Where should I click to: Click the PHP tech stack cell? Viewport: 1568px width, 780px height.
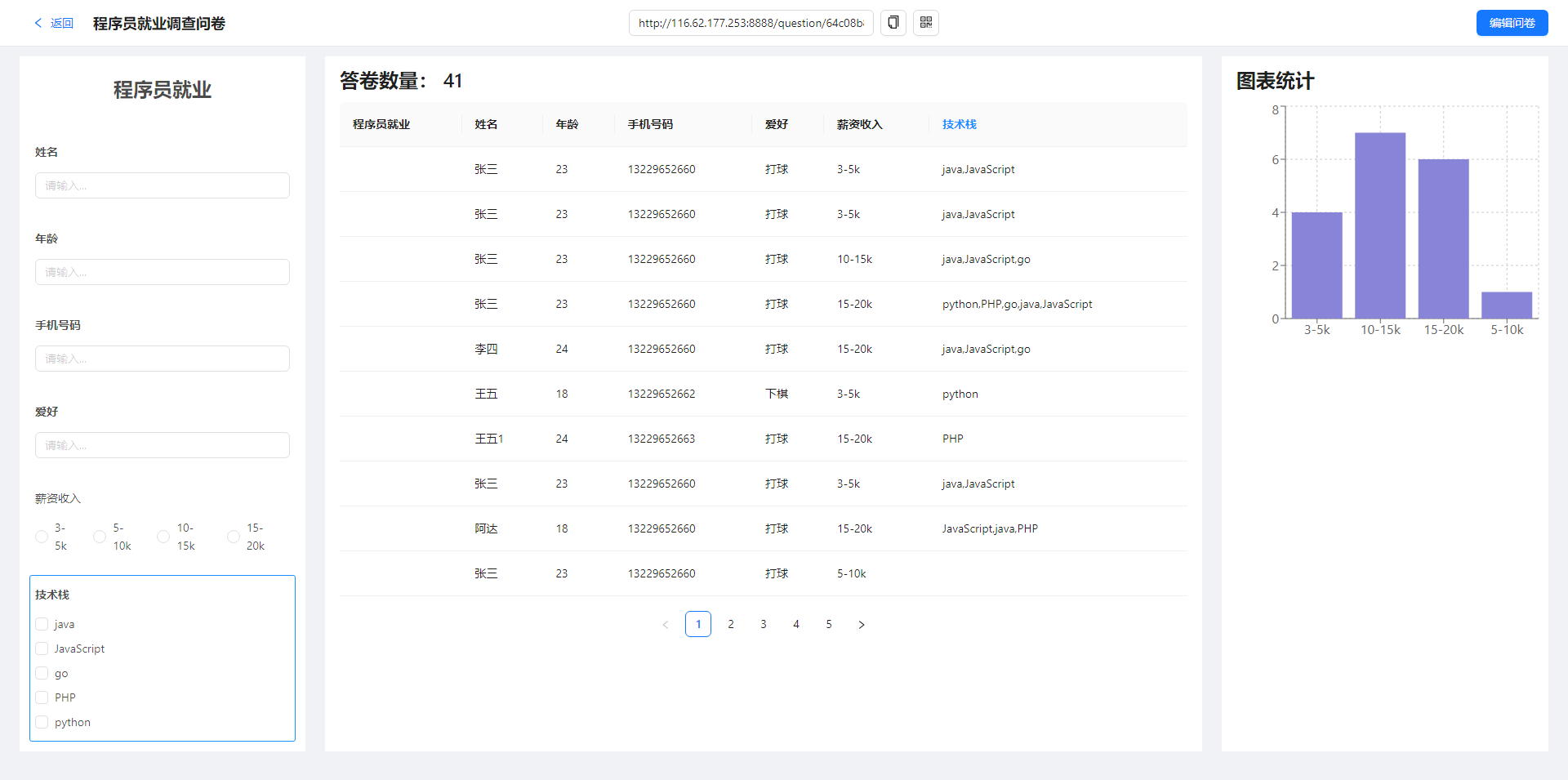point(953,439)
